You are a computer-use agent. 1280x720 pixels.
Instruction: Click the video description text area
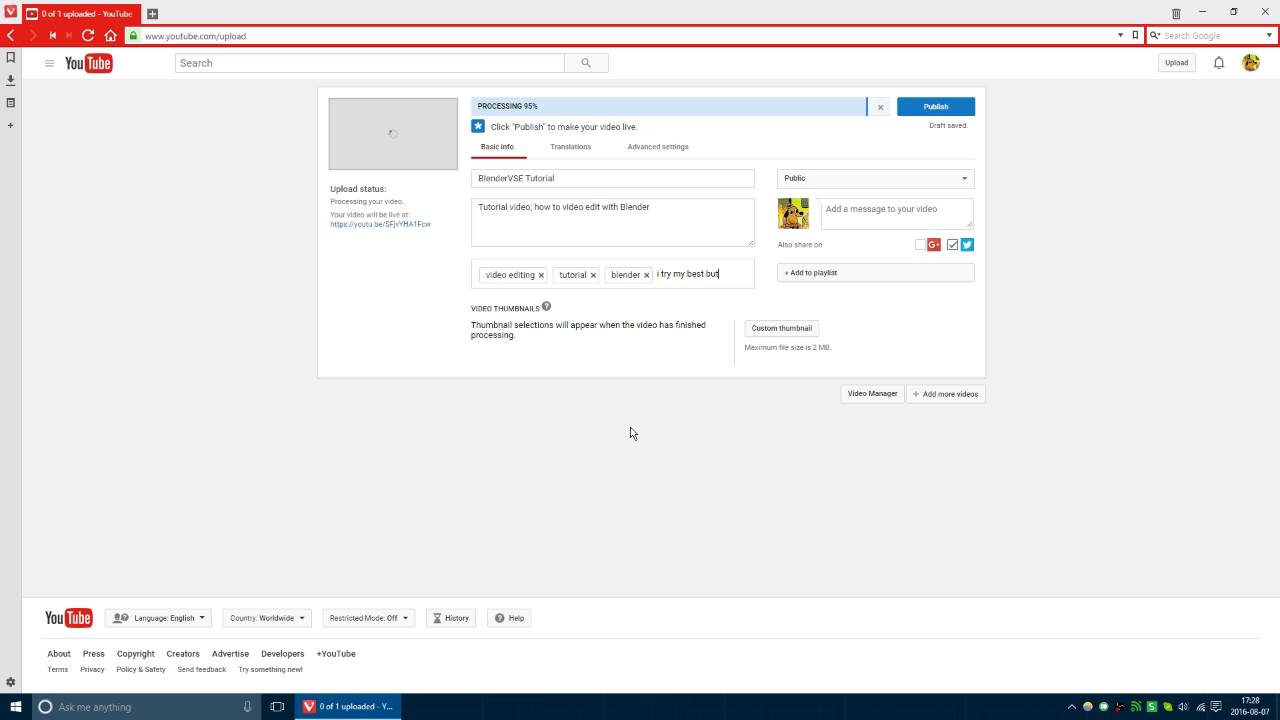613,222
